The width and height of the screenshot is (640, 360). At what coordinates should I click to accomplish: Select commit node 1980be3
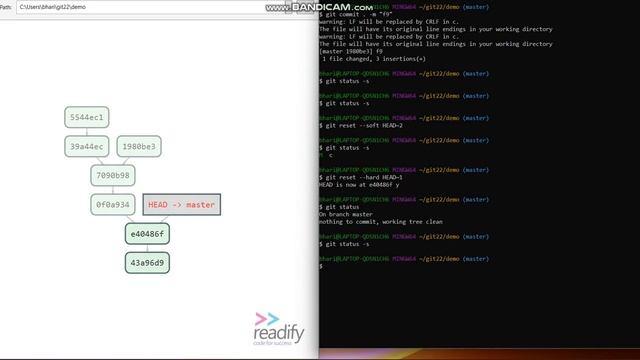(x=139, y=146)
